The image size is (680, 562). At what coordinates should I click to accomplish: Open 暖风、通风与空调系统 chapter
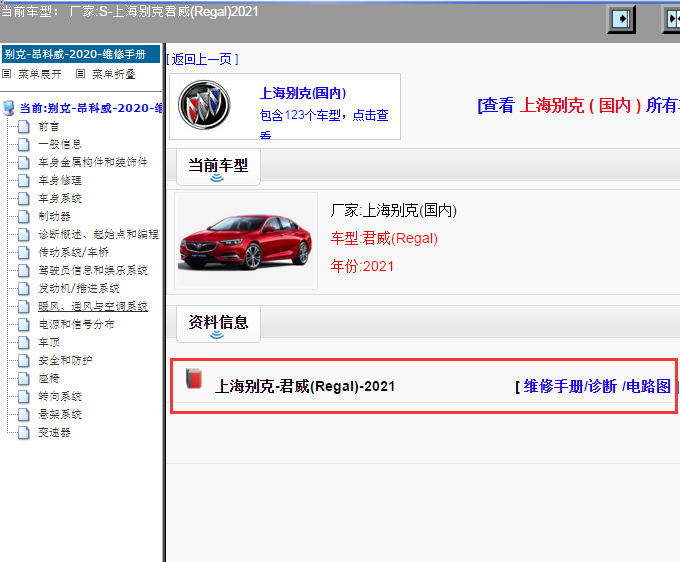coord(93,307)
